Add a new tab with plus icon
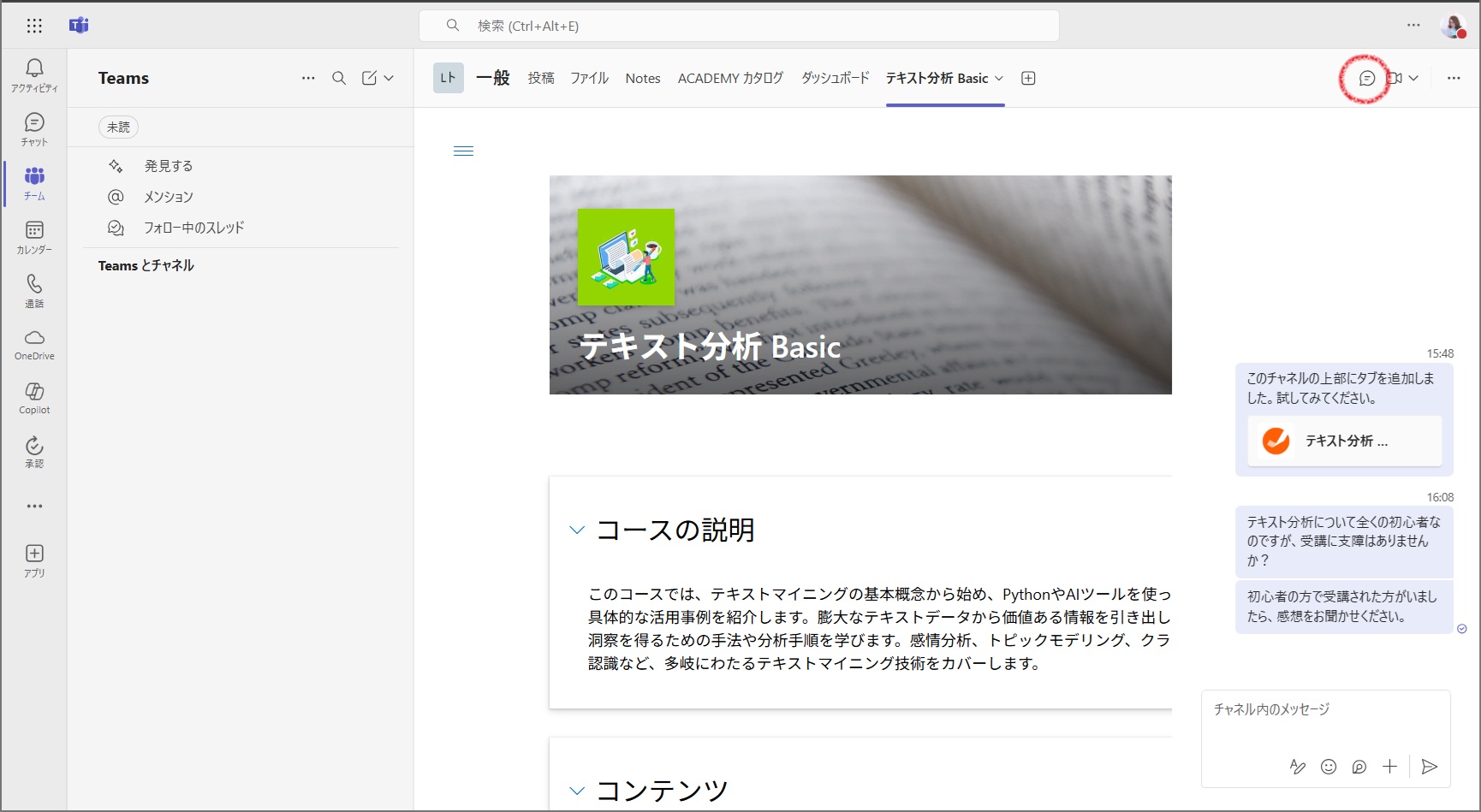Image resolution: width=1481 pixels, height=812 pixels. coord(1029,78)
